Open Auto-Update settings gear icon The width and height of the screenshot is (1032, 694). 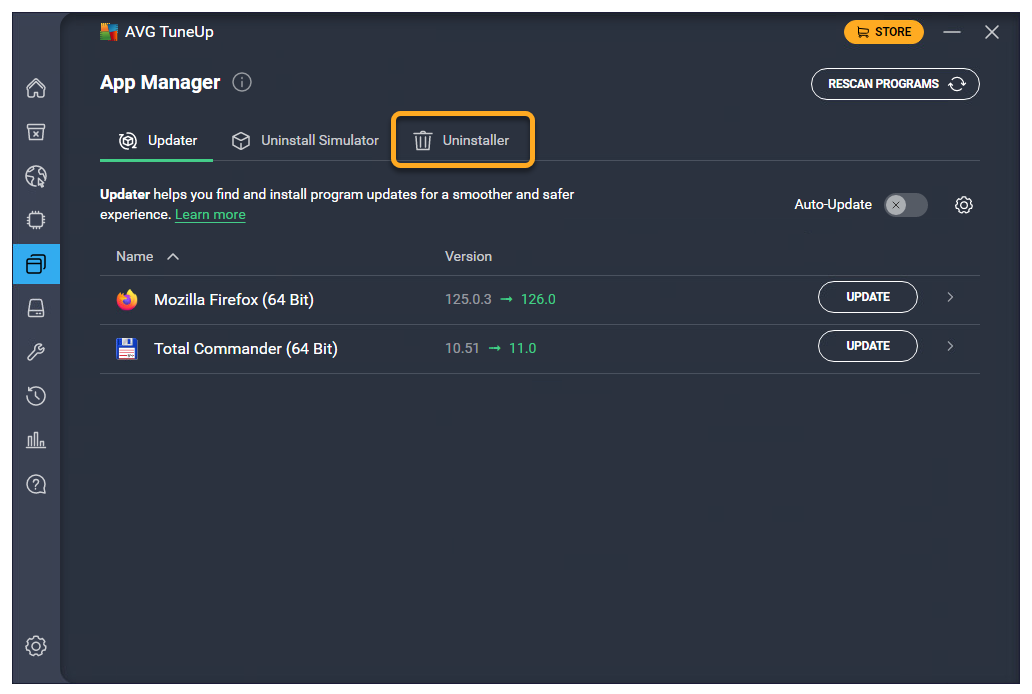(964, 205)
